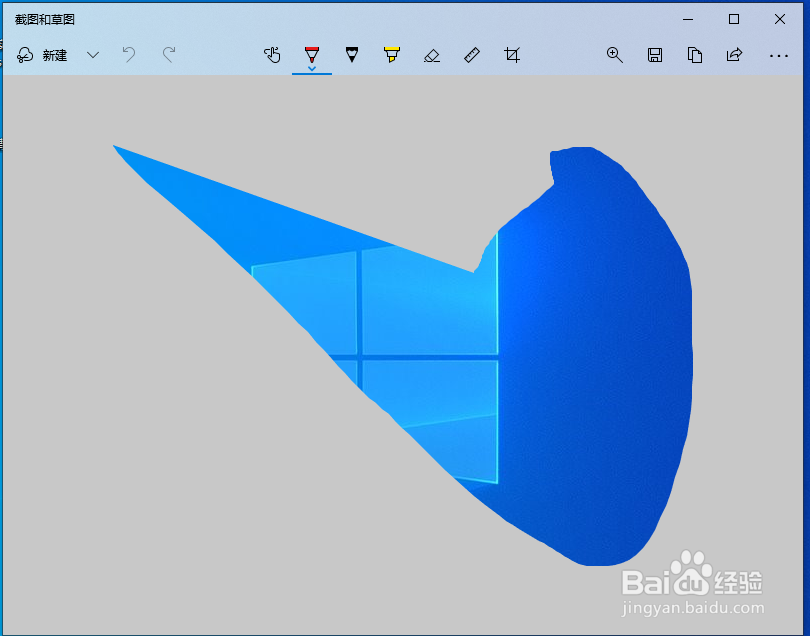Save the snip to file

tap(655, 55)
